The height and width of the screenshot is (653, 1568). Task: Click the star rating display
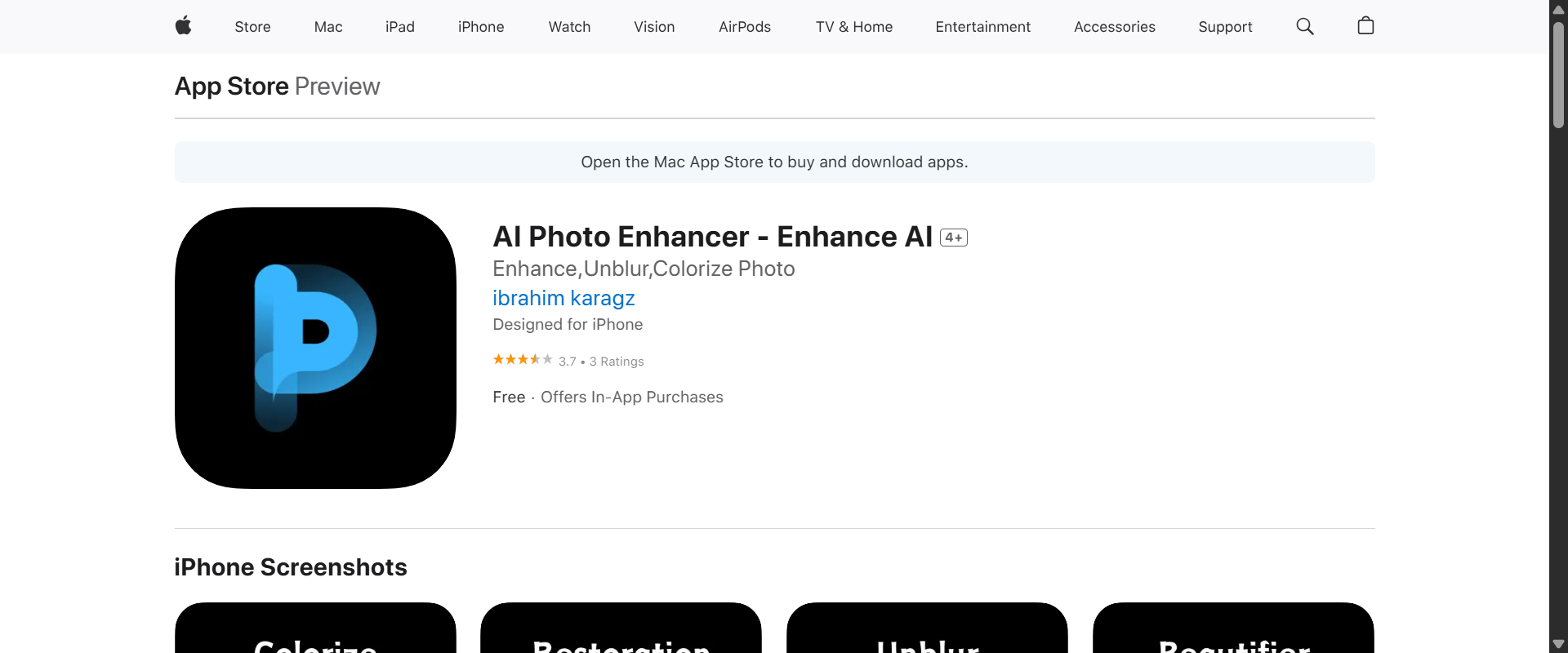pyautogui.click(x=522, y=360)
